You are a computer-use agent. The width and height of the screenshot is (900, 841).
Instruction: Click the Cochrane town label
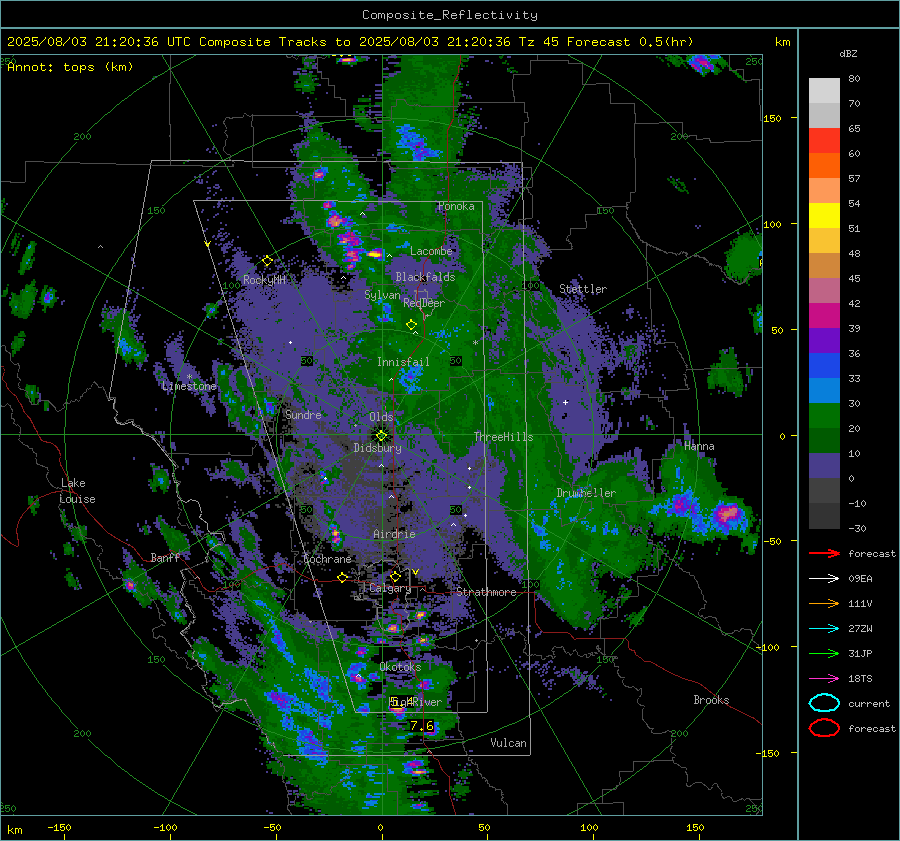(327, 559)
